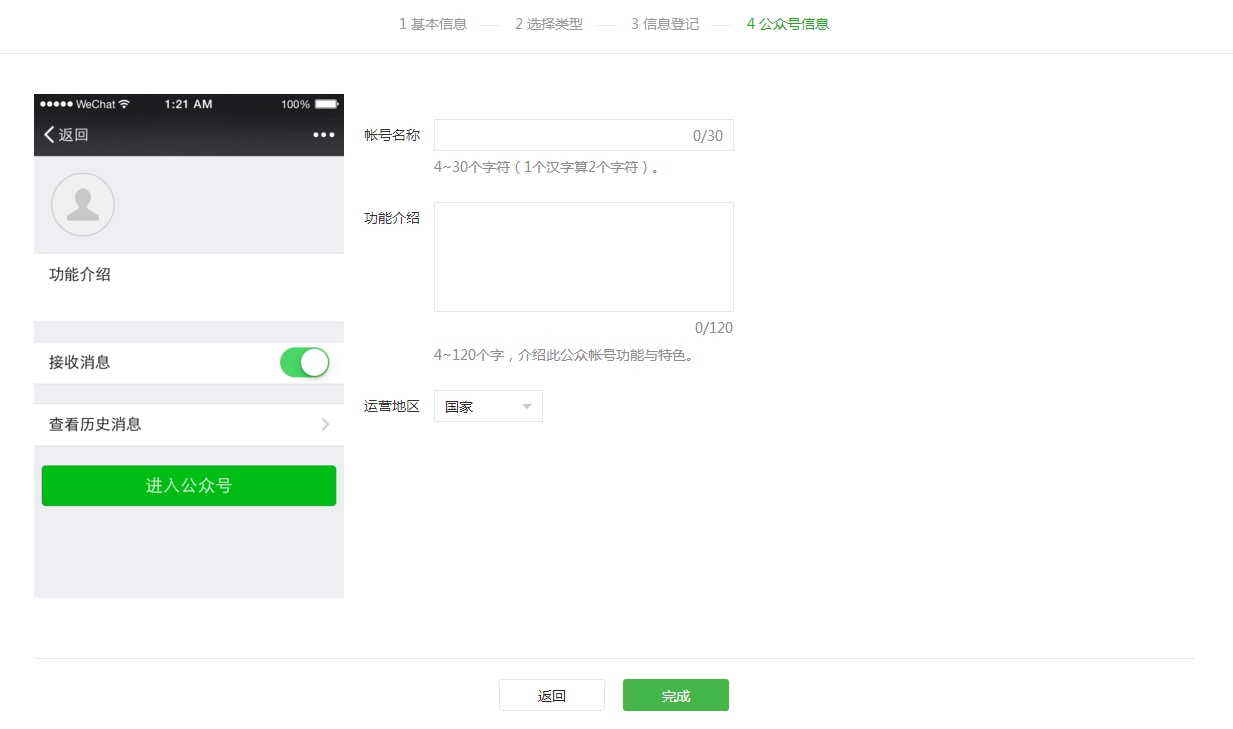Click the 查看历史消息 arrow icon
The width and height of the screenshot is (1233, 729).
click(x=324, y=424)
